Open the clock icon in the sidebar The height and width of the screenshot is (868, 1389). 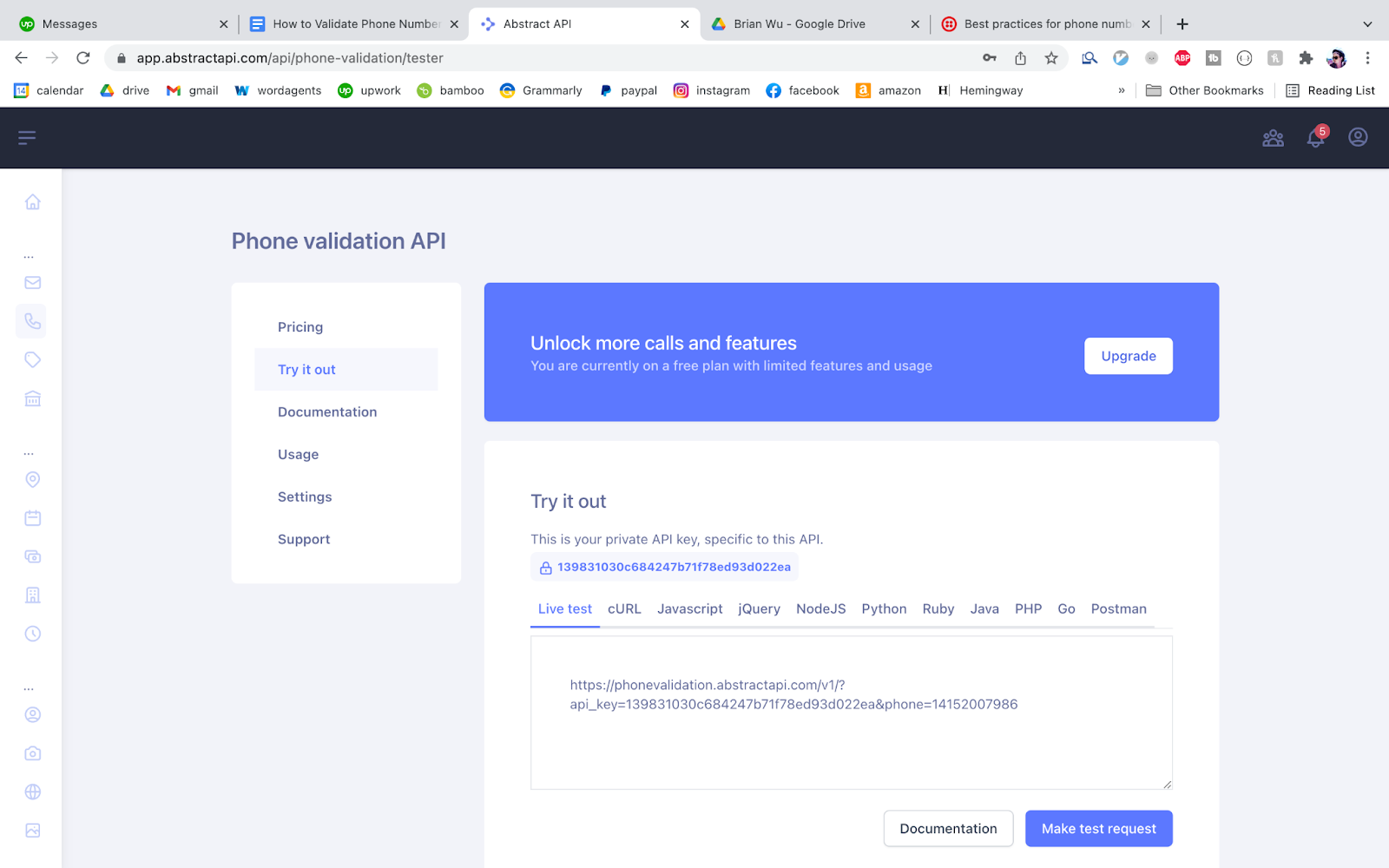(32, 633)
